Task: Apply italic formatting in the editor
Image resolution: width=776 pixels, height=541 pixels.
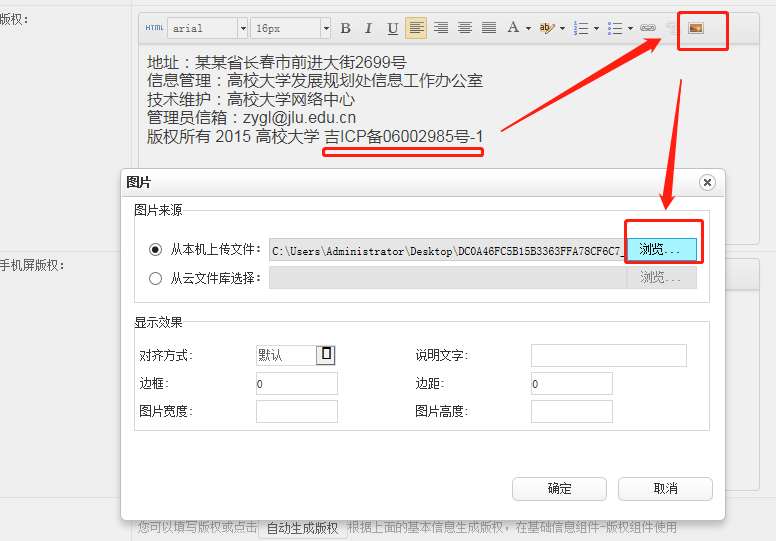Action: click(x=369, y=28)
